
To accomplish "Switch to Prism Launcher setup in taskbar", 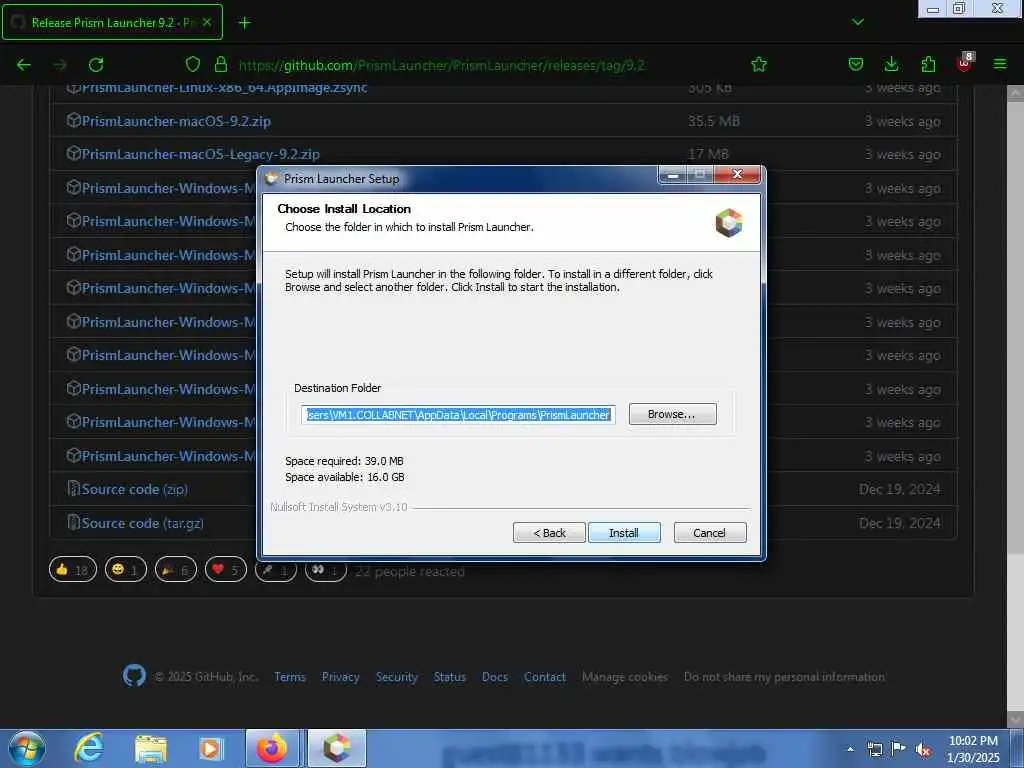I will (x=336, y=748).
